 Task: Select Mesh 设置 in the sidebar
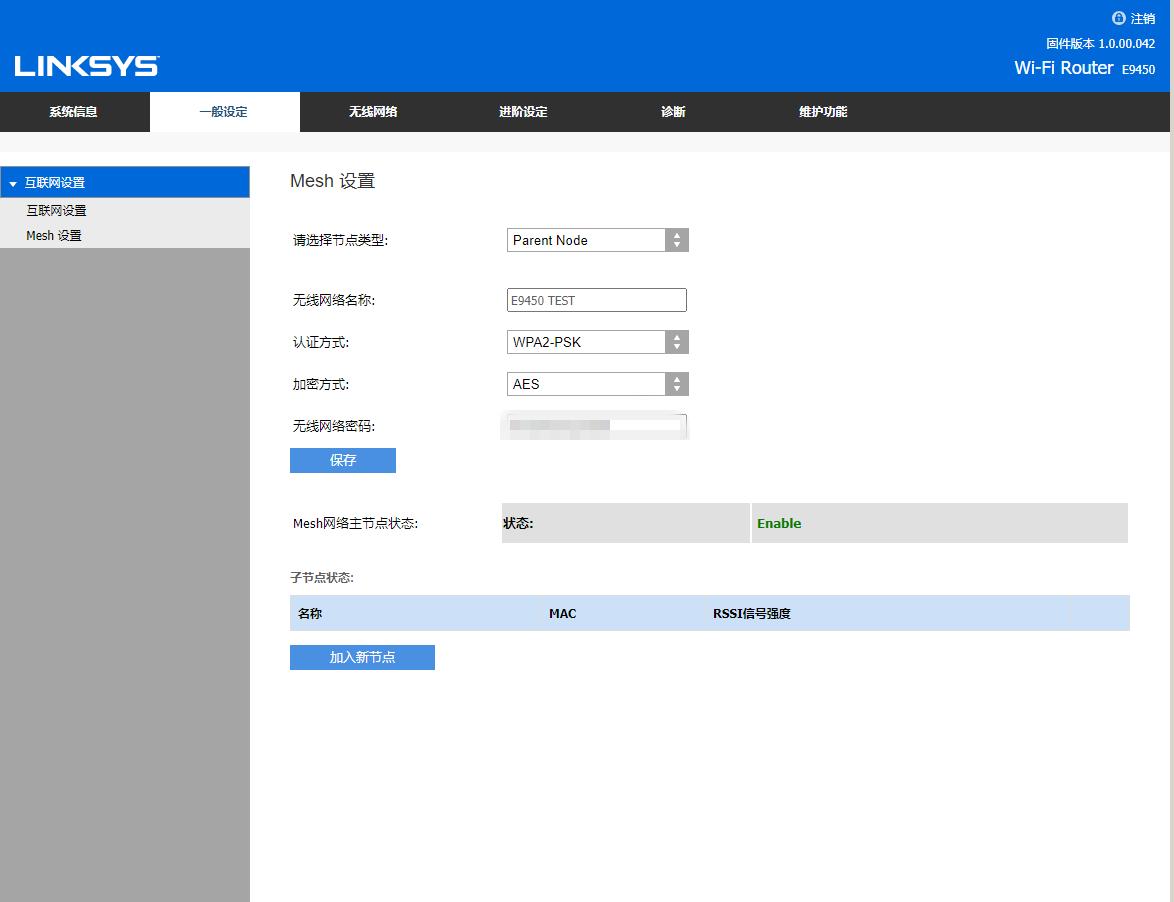point(54,236)
